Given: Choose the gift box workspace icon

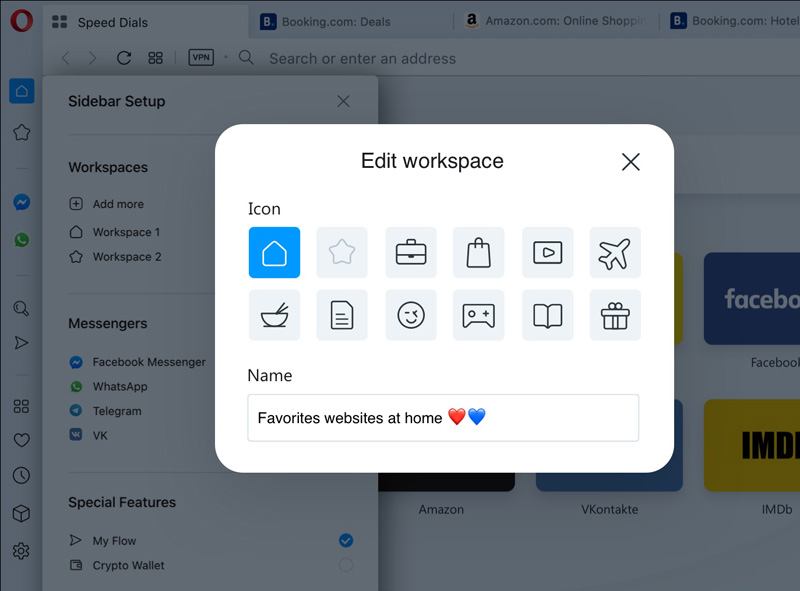Looking at the screenshot, I should pos(615,315).
